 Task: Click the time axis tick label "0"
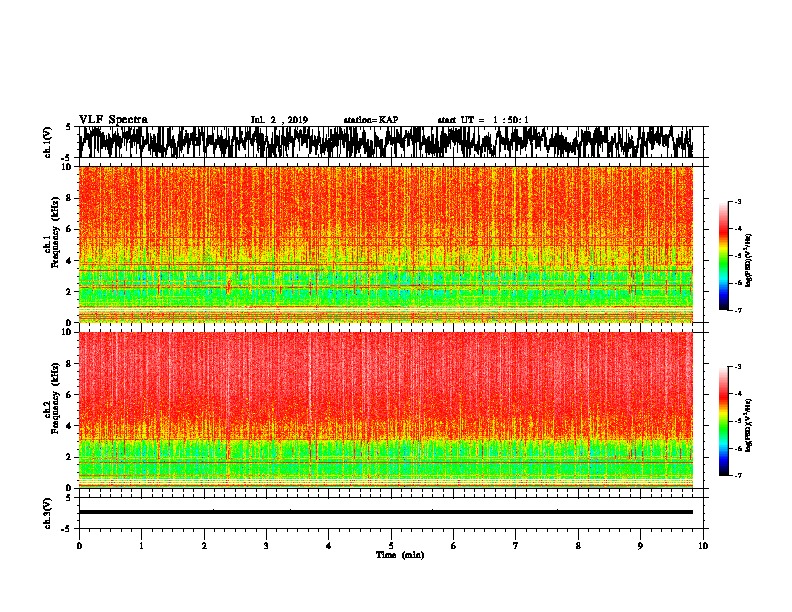tap(79, 546)
